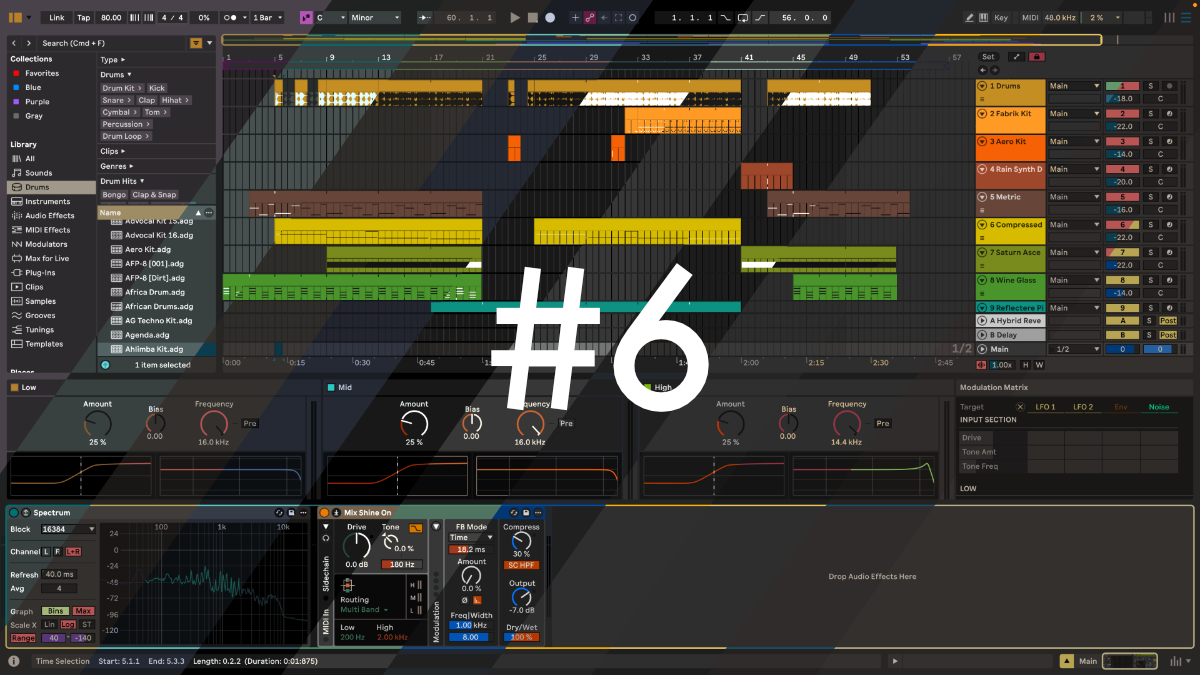Image resolution: width=1200 pixels, height=675 pixels.
Task: Select Noise tab in Modulation Matrix
Action: (1159, 407)
